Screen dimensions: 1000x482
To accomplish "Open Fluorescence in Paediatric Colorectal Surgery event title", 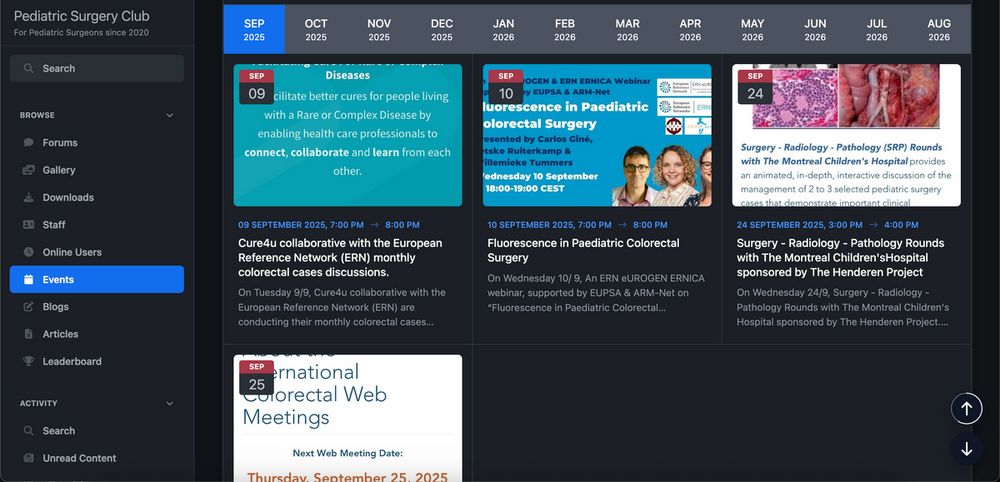I will click(x=583, y=251).
